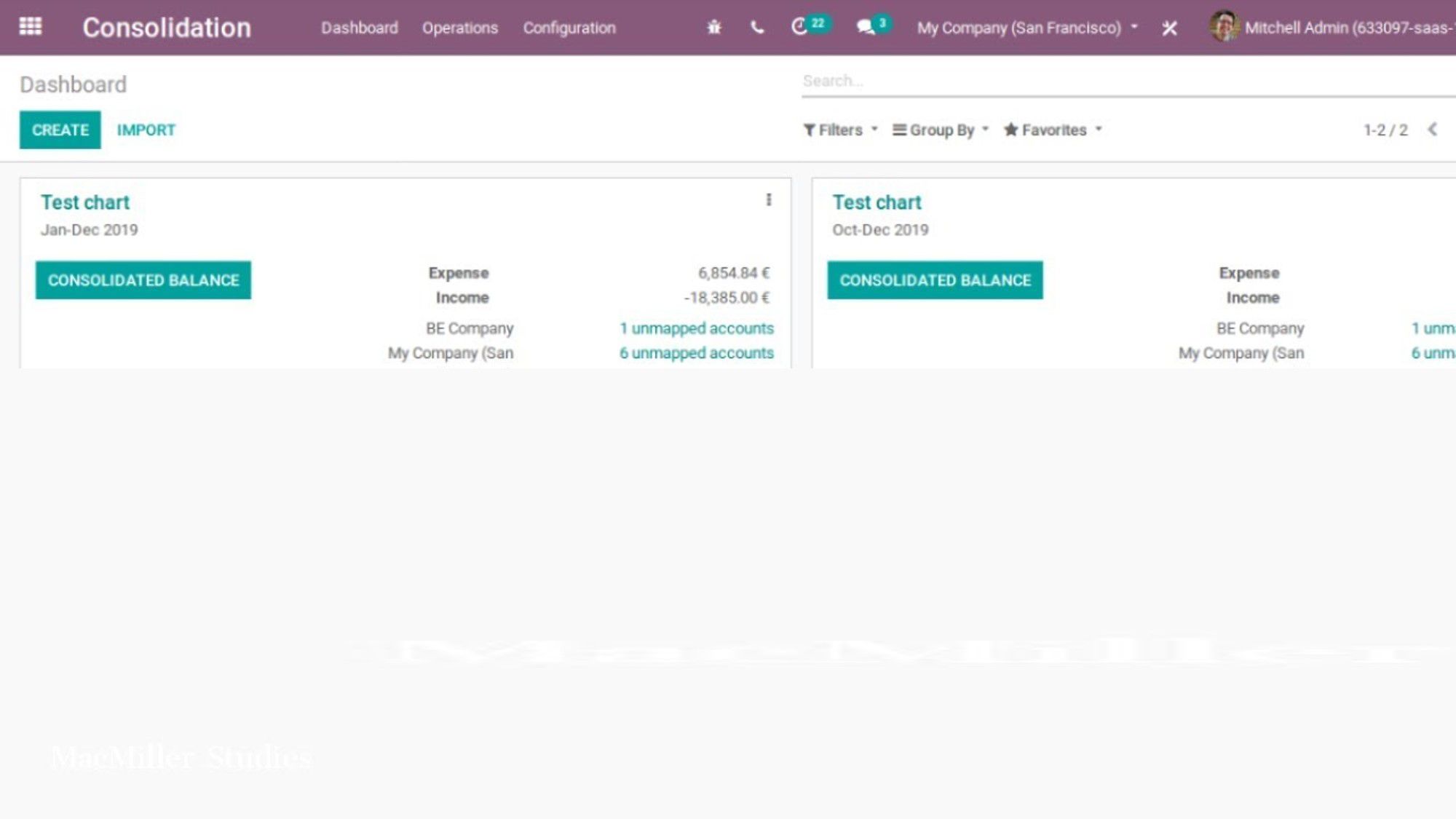Open the phone call icon

pyautogui.click(x=757, y=28)
